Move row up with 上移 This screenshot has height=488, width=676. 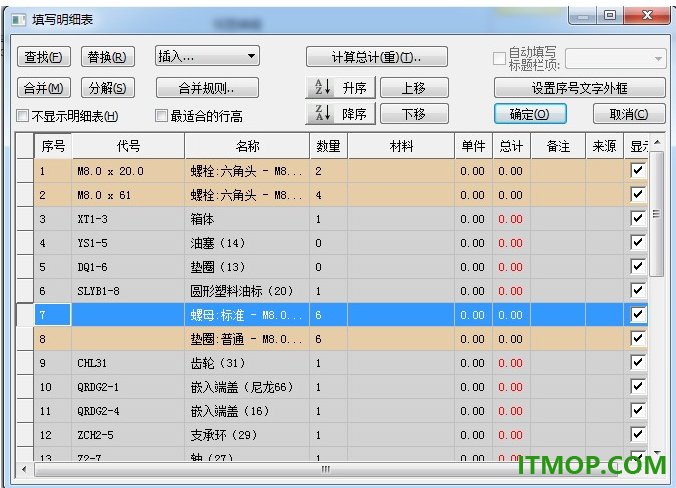(414, 88)
